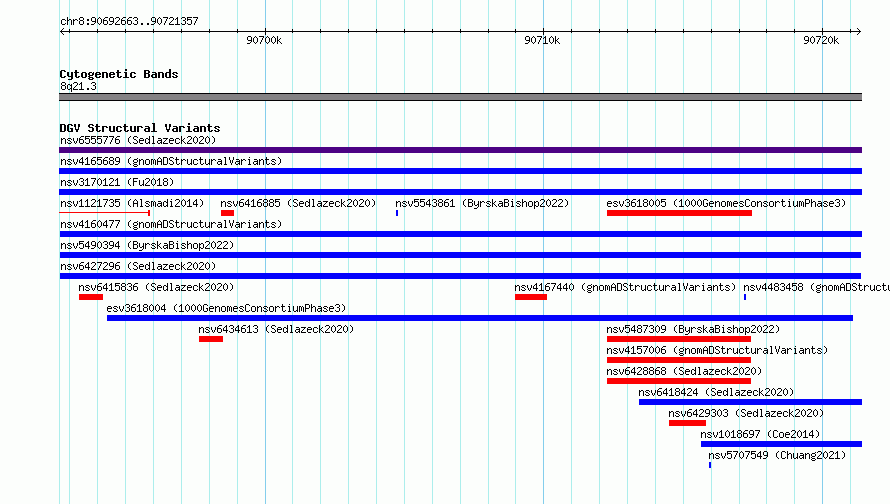Select the blue bar under nsv4160477

coord(460,234)
